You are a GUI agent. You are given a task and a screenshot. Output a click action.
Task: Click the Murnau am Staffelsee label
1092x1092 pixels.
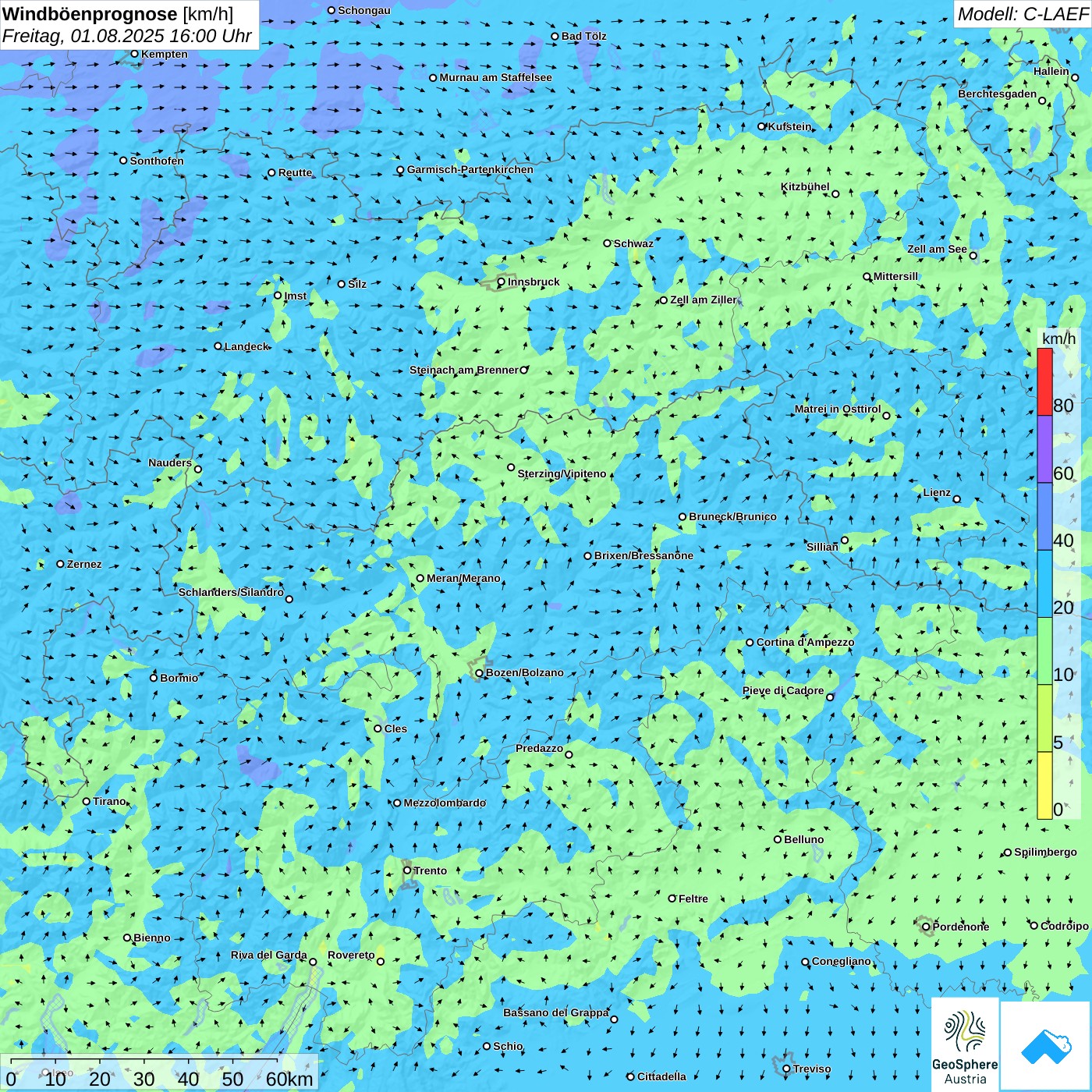[495, 77]
